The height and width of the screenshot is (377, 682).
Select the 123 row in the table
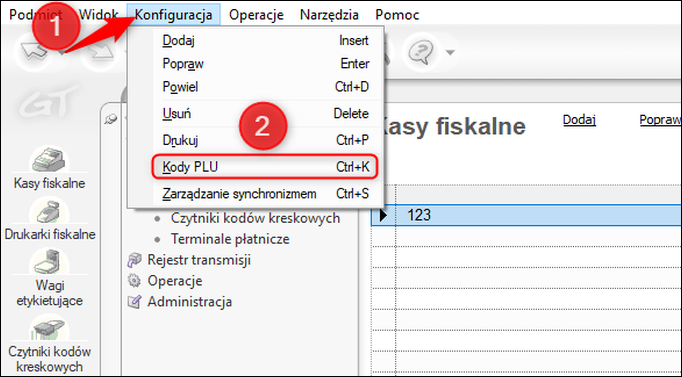coord(526,215)
